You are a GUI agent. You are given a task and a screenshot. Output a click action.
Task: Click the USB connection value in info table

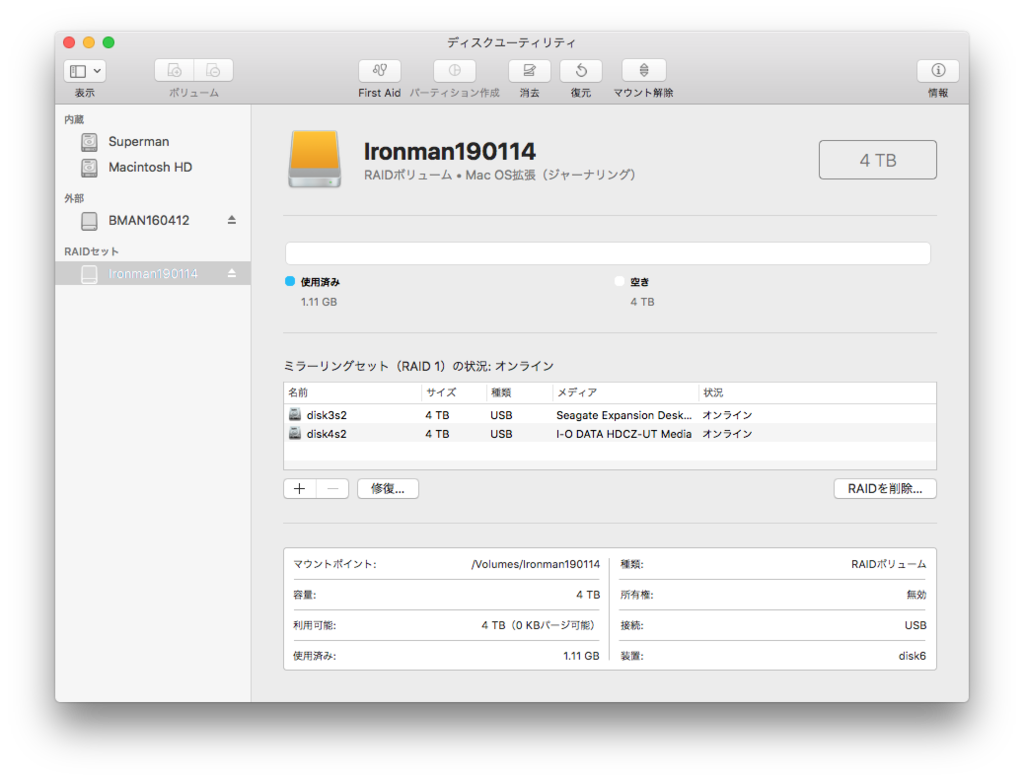click(x=915, y=626)
